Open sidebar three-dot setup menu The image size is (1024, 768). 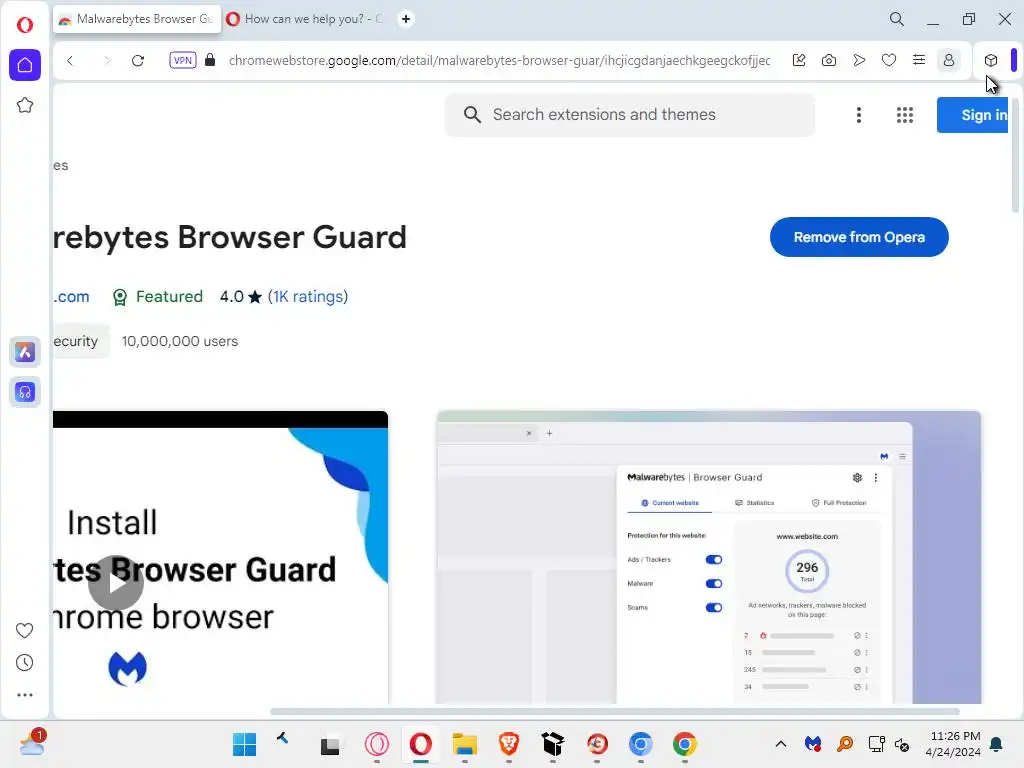tap(25, 695)
